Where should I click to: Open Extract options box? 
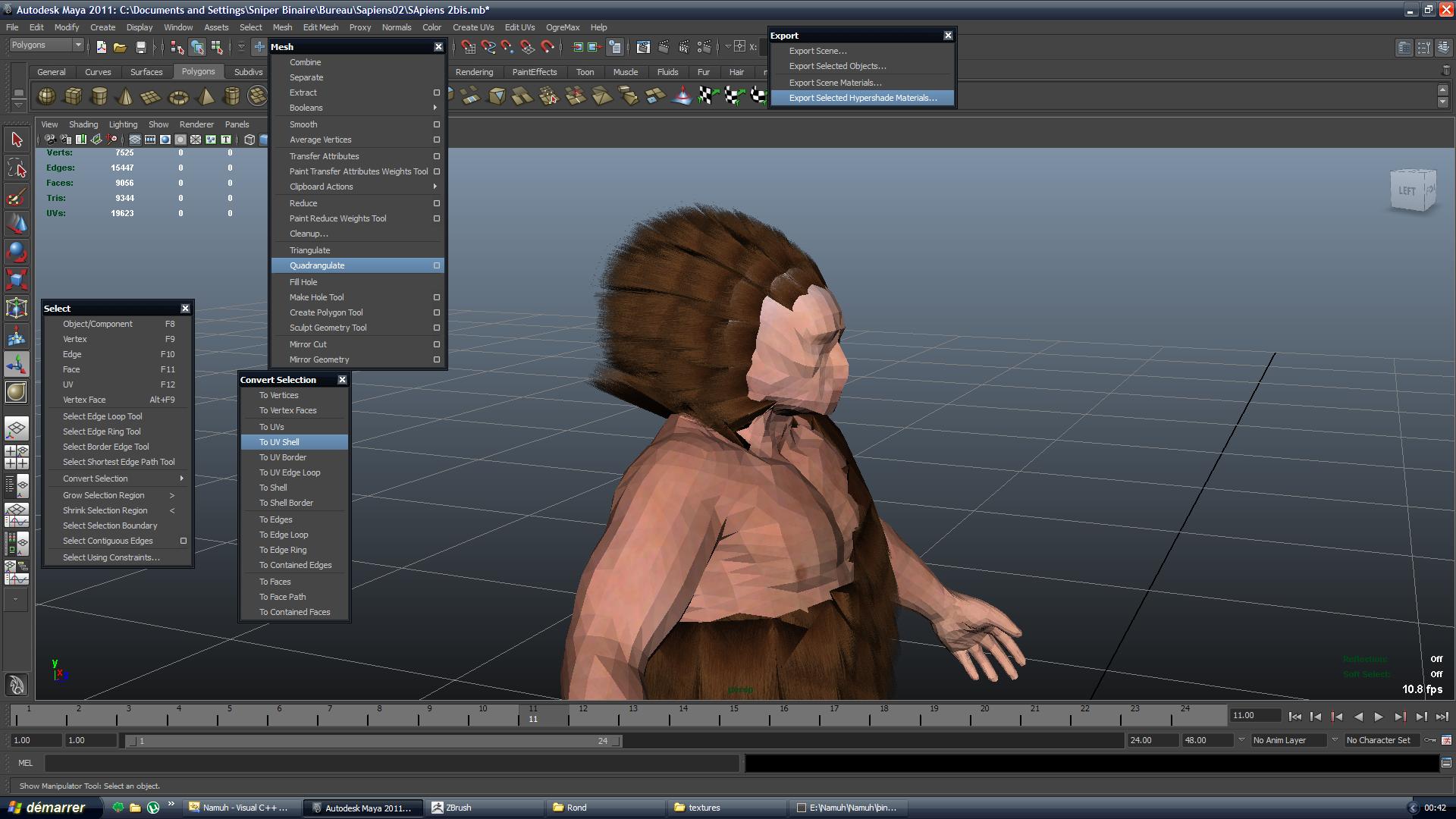pyautogui.click(x=437, y=93)
